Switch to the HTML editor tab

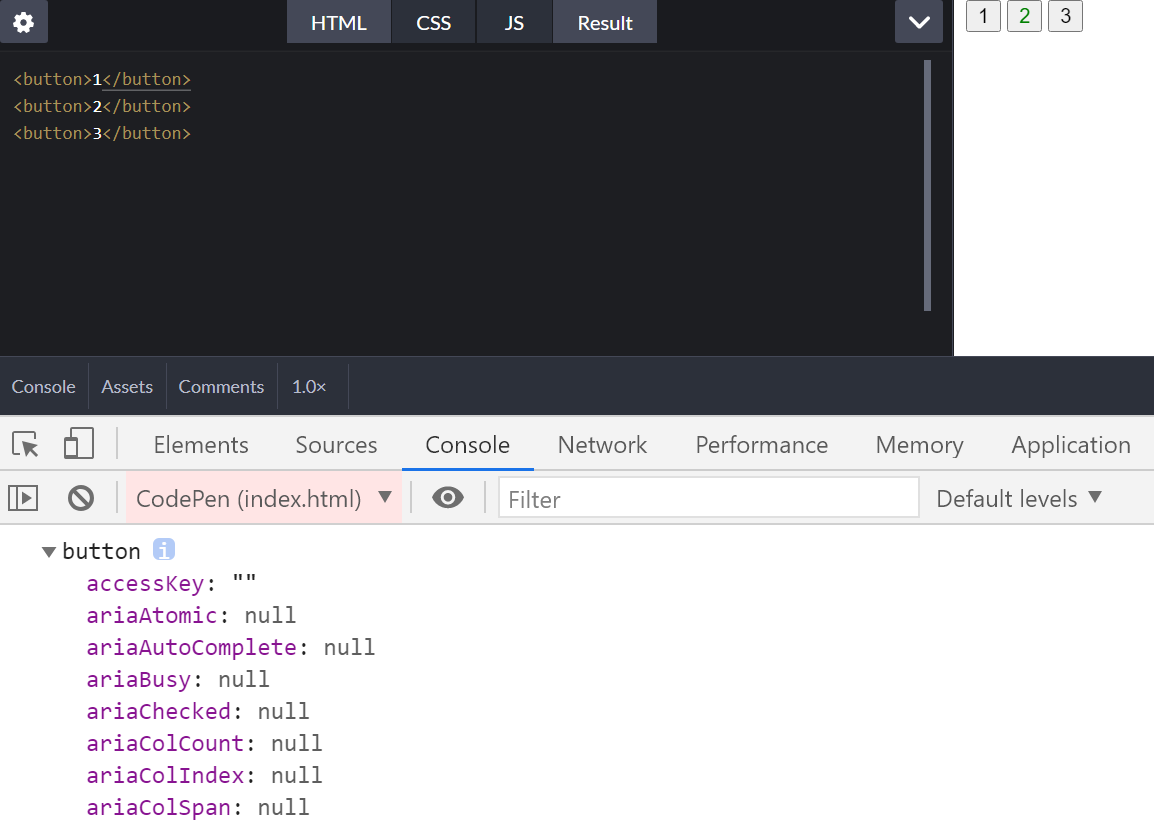click(x=339, y=22)
